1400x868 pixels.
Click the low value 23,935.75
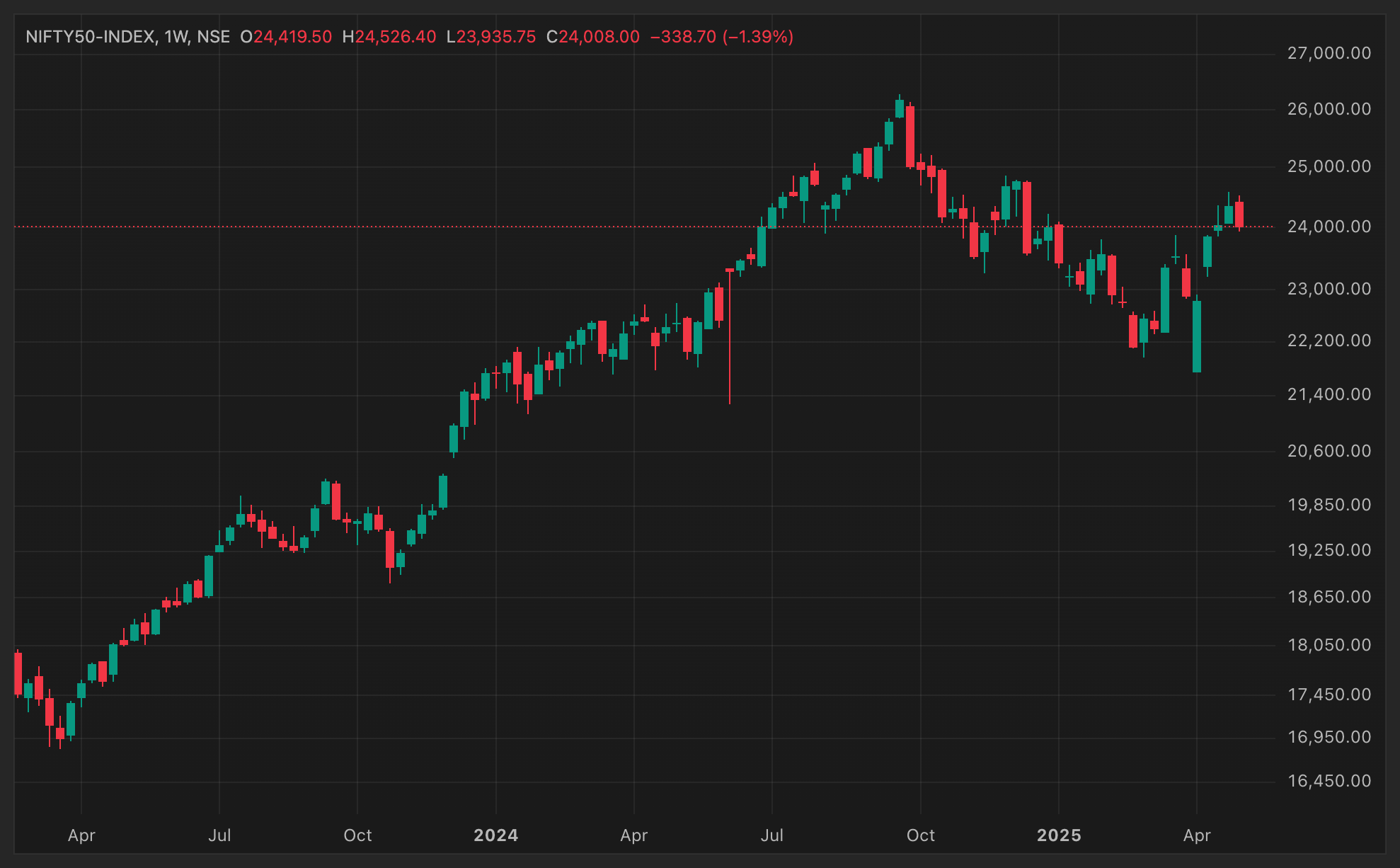tap(496, 37)
